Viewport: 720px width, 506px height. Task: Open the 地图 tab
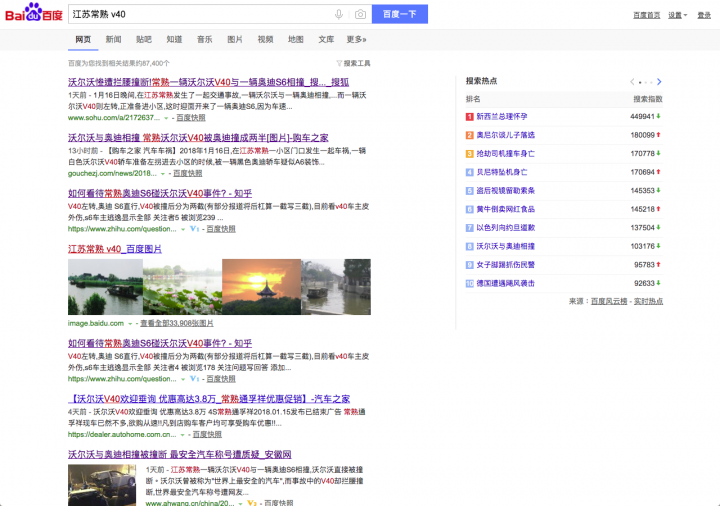(296, 39)
